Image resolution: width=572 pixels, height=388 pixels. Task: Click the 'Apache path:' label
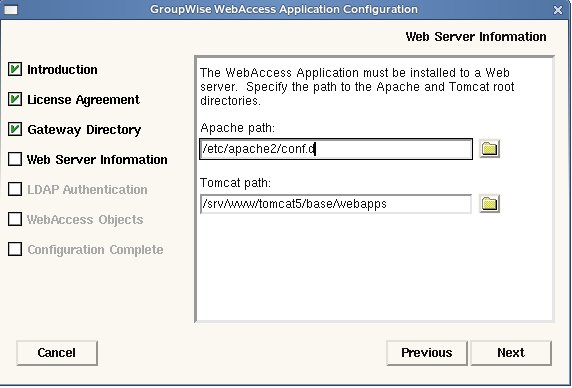point(237,128)
